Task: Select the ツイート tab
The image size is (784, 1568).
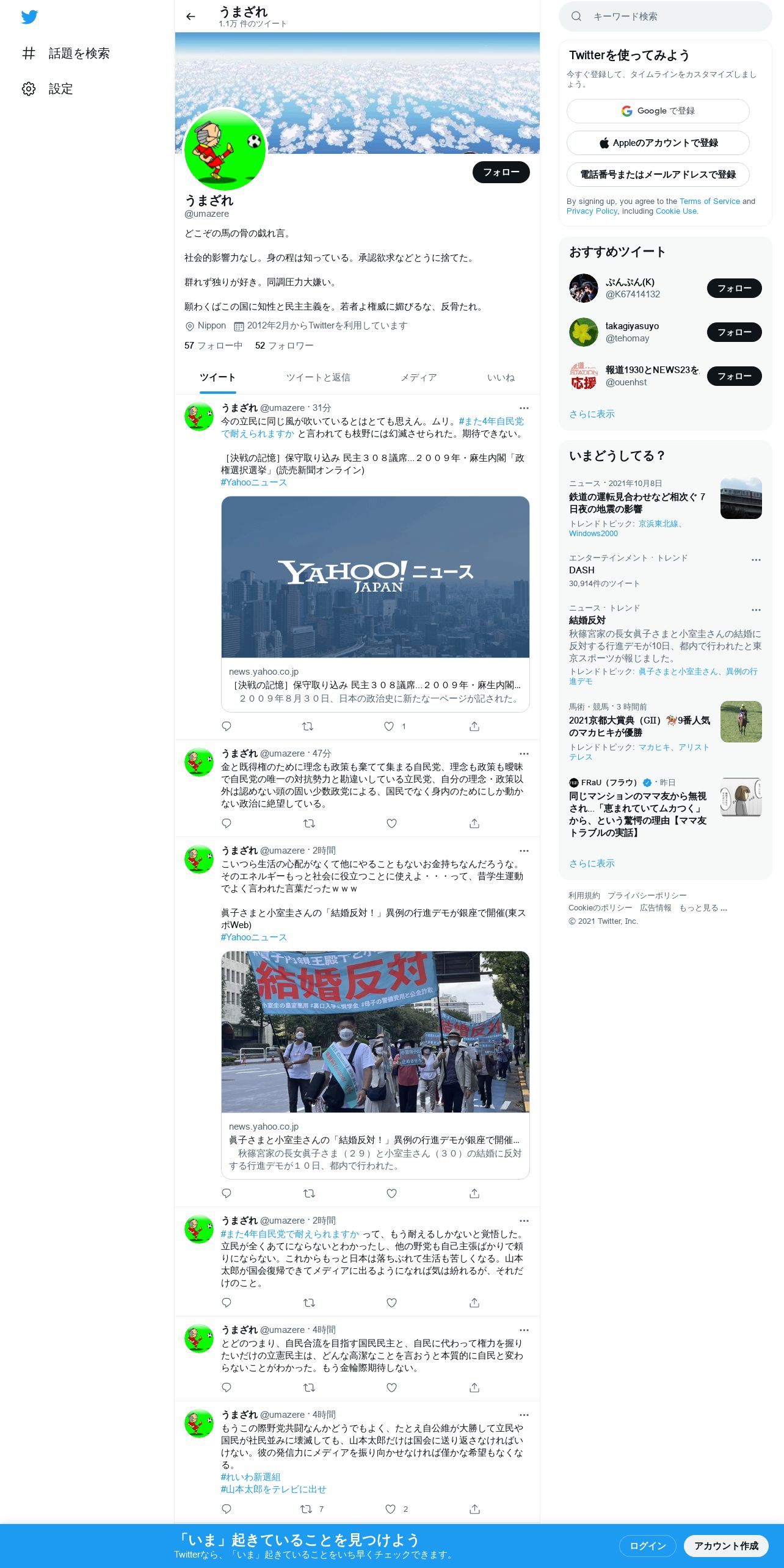Action: (x=217, y=378)
